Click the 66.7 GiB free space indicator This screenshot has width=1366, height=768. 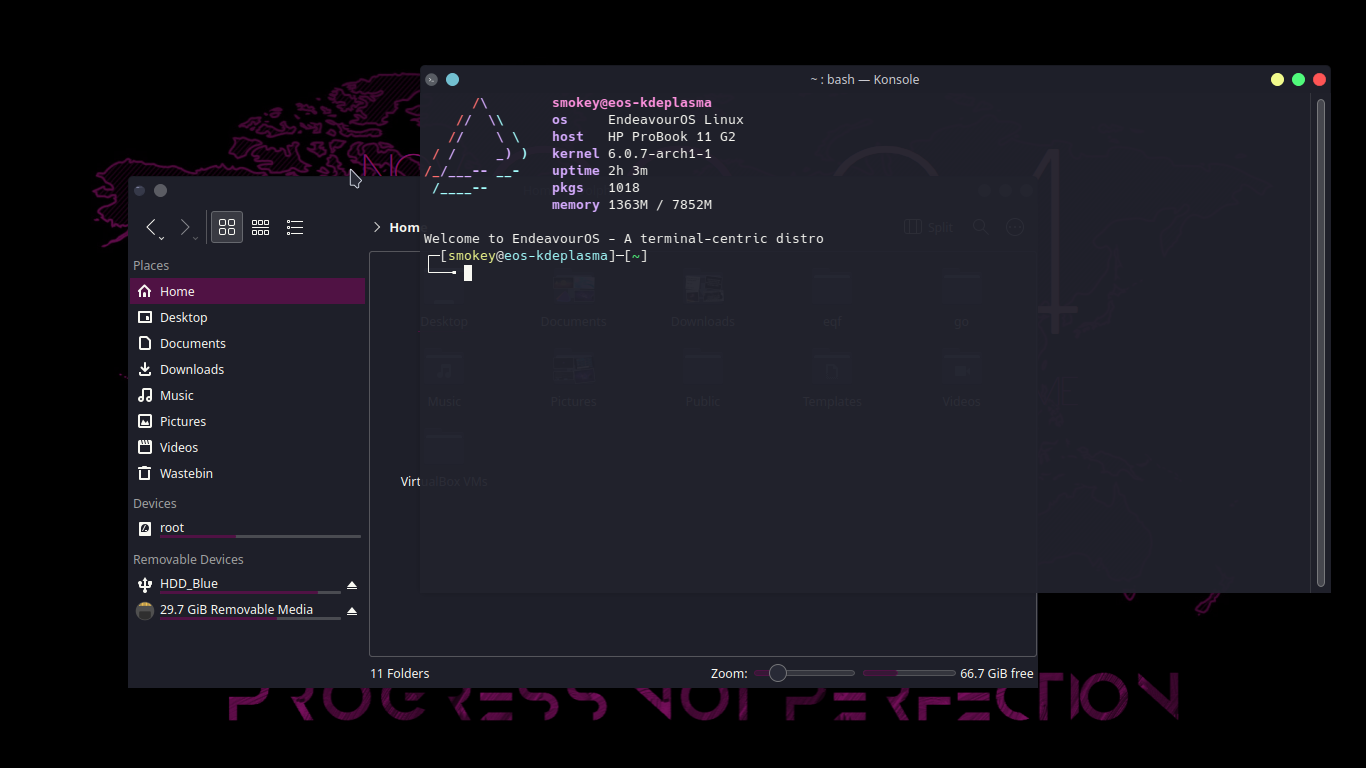click(x=996, y=674)
